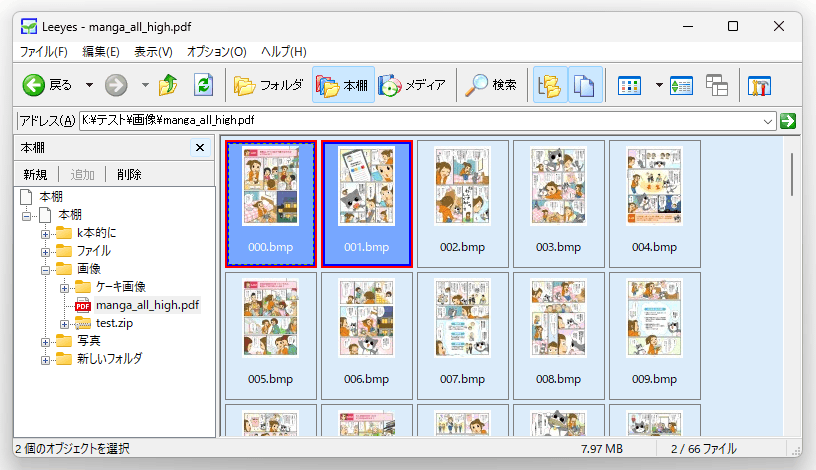The width and height of the screenshot is (816, 470).
Task: Open the address bar dropdown
Action: point(768,121)
